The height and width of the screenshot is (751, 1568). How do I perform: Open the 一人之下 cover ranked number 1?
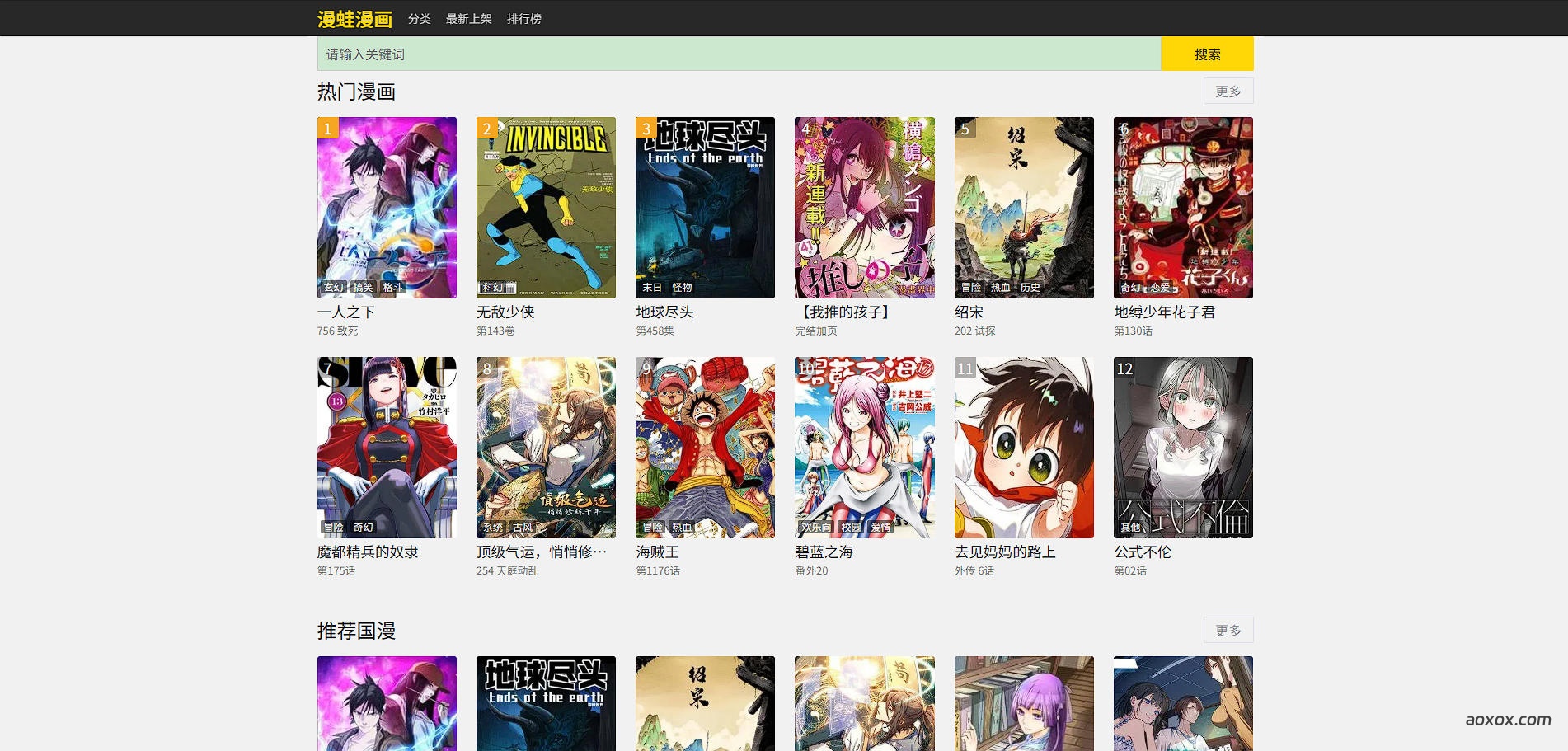tap(387, 207)
